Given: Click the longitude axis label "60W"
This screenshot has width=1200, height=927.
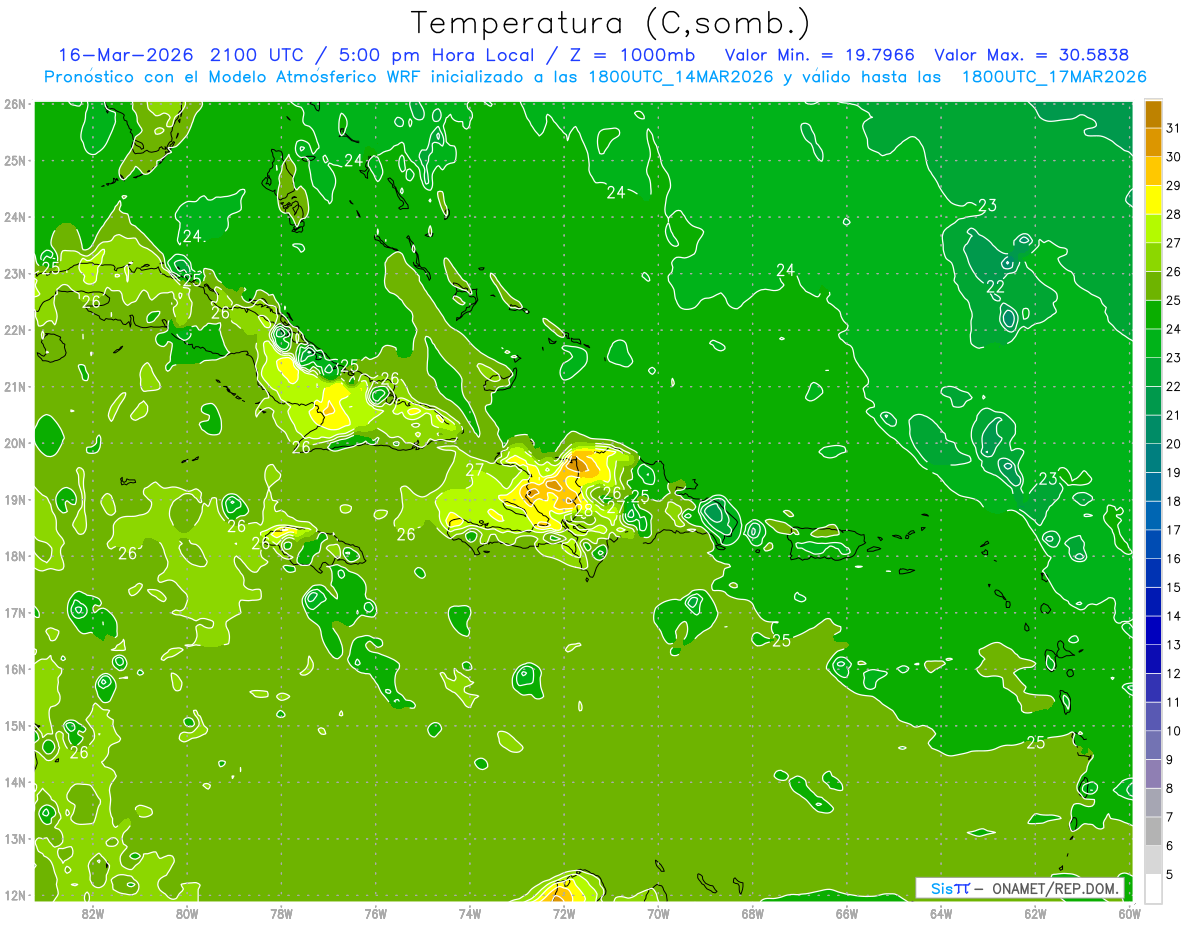Looking at the screenshot, I should pyautogui.click(x=1129, y=913).
